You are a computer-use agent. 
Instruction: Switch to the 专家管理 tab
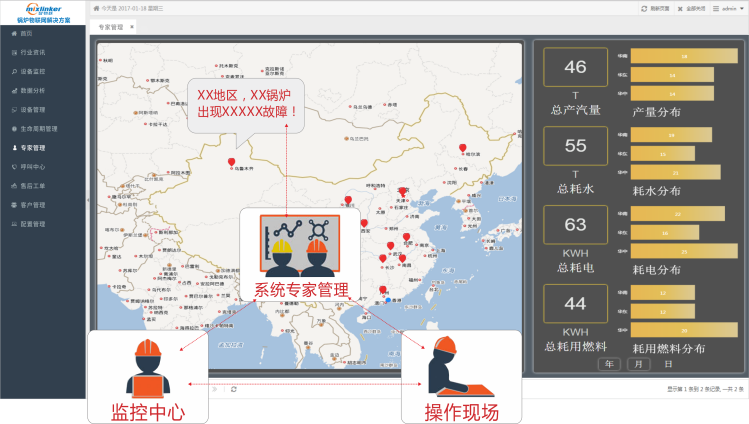[x=109, y=27]
